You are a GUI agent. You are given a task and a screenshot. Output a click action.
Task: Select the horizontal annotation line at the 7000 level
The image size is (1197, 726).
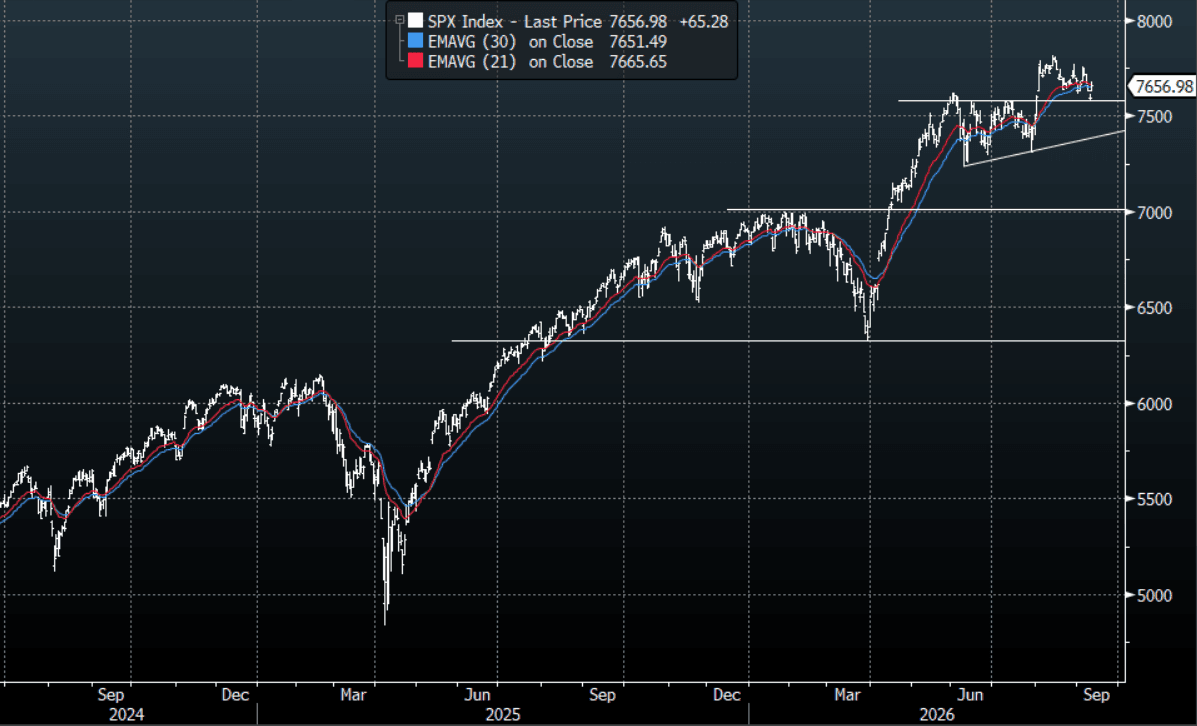coord(926,210)
